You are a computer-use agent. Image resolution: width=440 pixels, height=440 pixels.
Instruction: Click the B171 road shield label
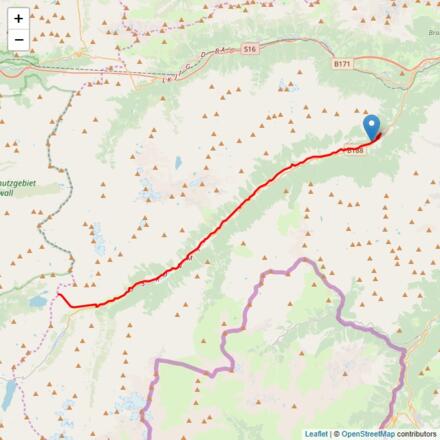[342, 63]
